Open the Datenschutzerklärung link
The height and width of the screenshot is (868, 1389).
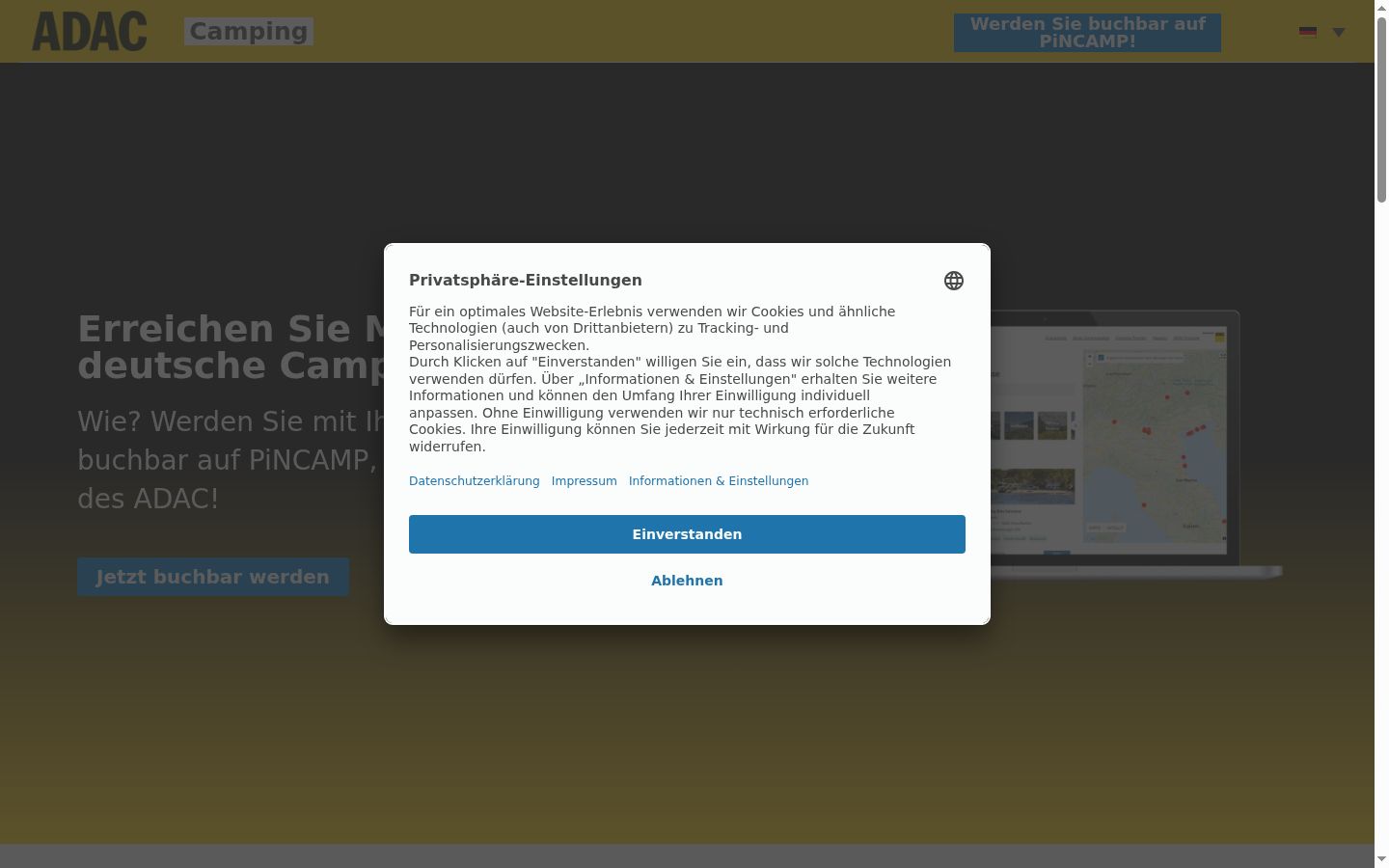coord(475,481)
